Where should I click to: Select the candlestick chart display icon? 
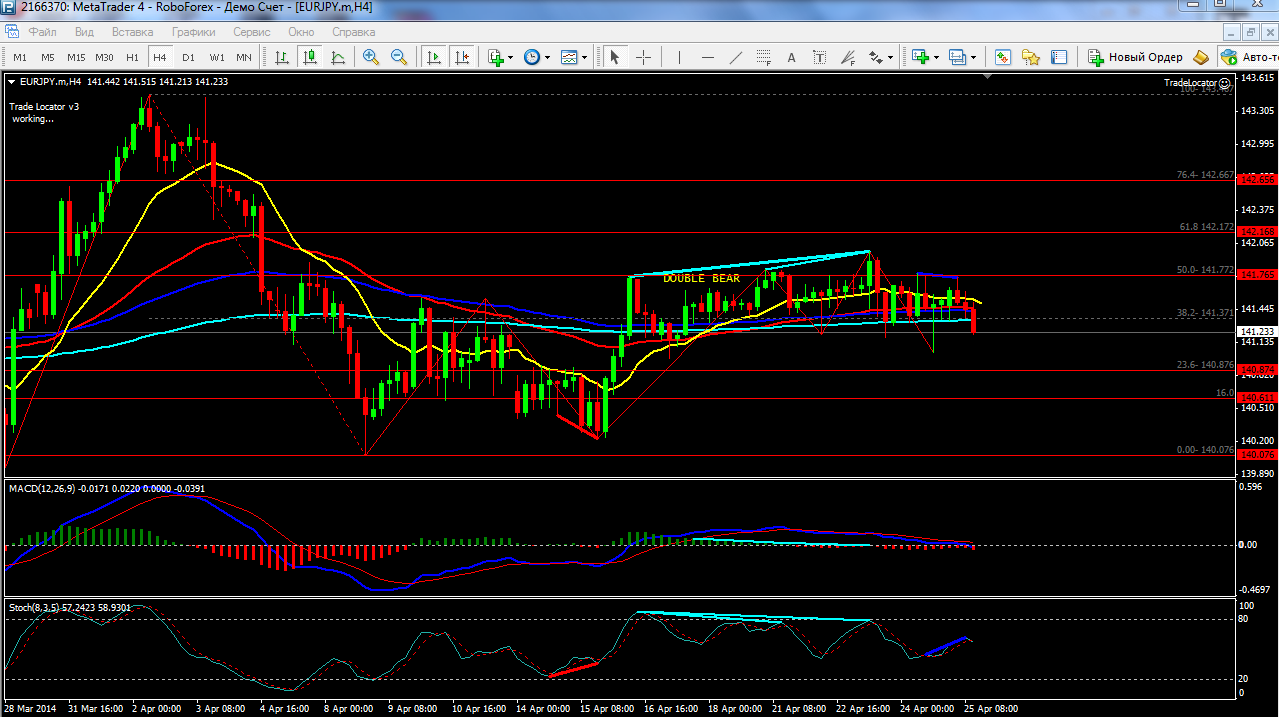click(x=311, y=57)
